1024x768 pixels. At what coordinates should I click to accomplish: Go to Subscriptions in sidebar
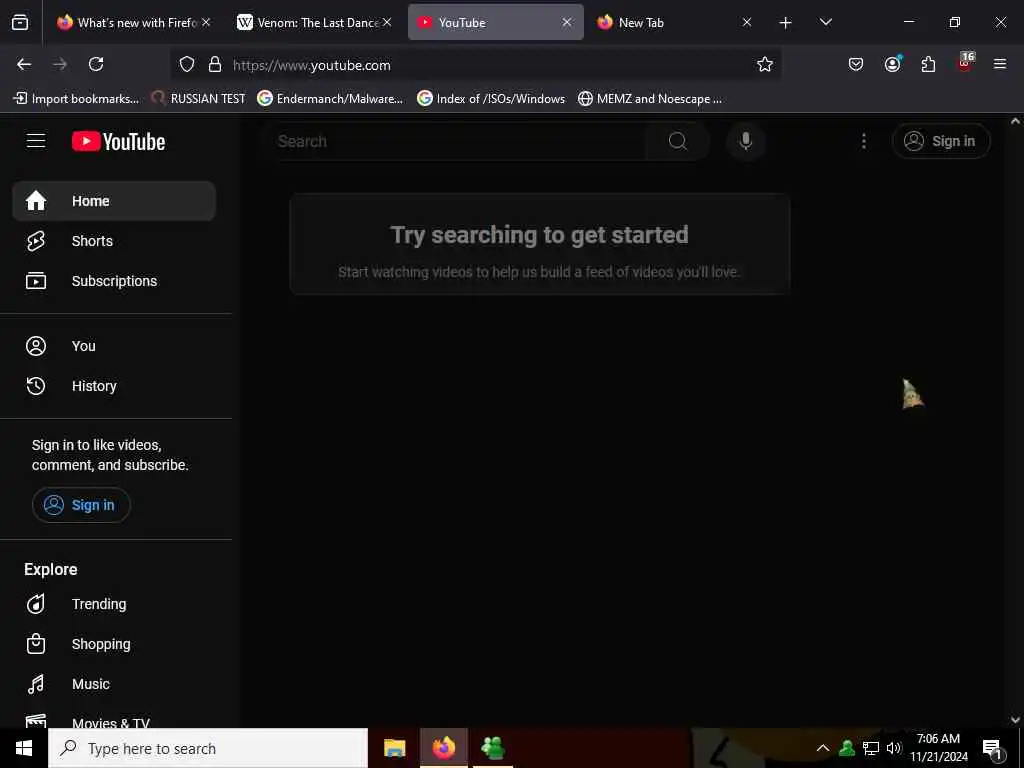tap(114, 281)
